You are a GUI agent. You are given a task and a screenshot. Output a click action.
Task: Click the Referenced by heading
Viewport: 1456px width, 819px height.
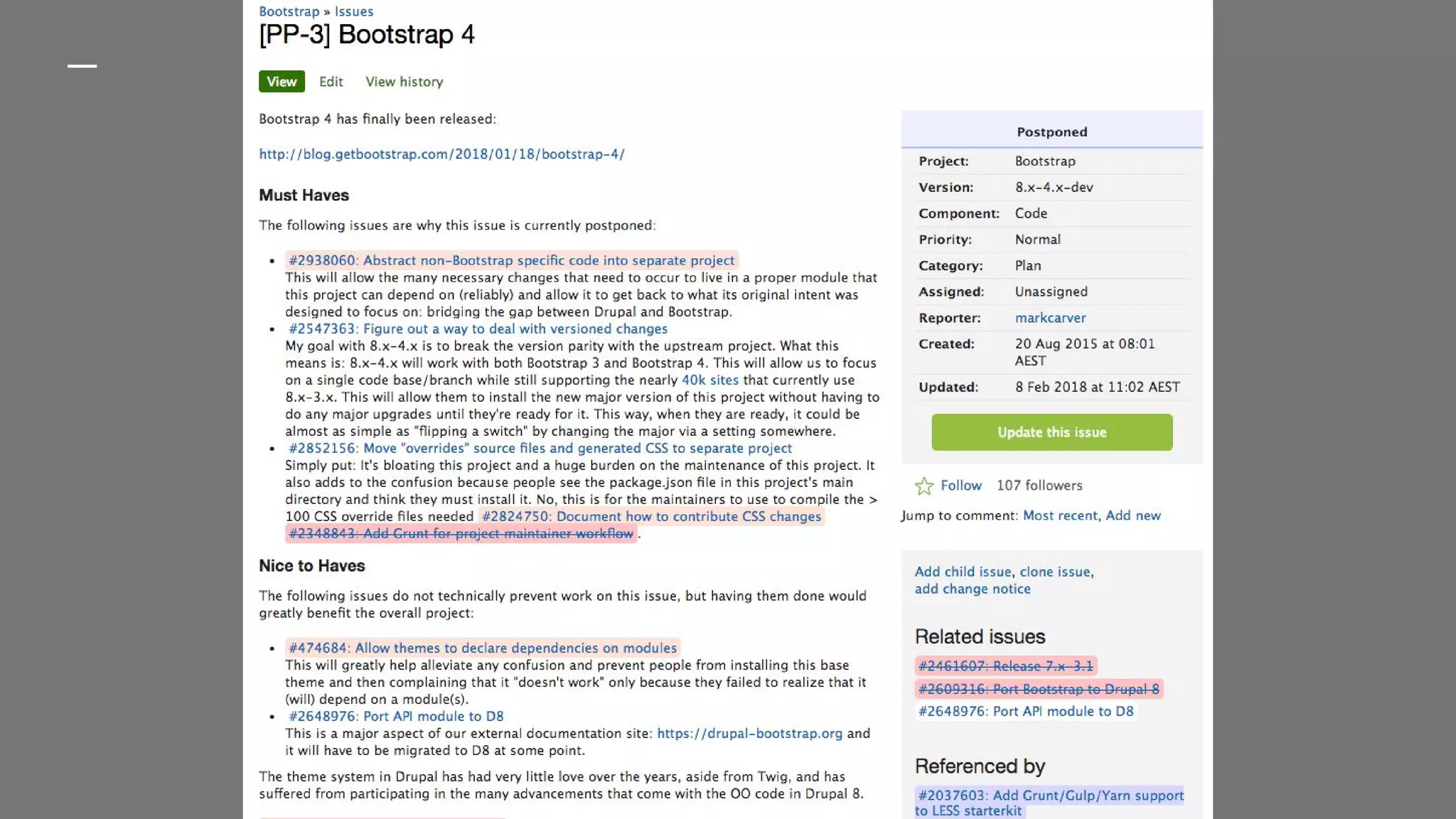click(980, 766)
